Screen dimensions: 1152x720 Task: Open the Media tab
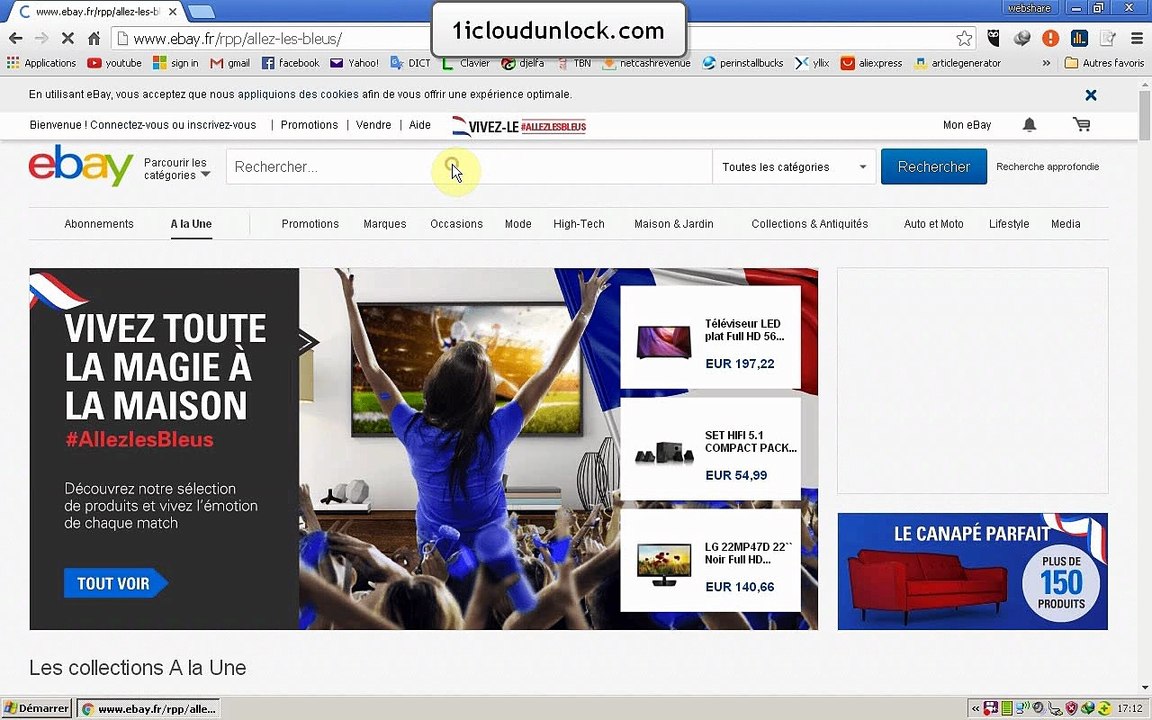pyautogui.click(x=1065, y=224)
